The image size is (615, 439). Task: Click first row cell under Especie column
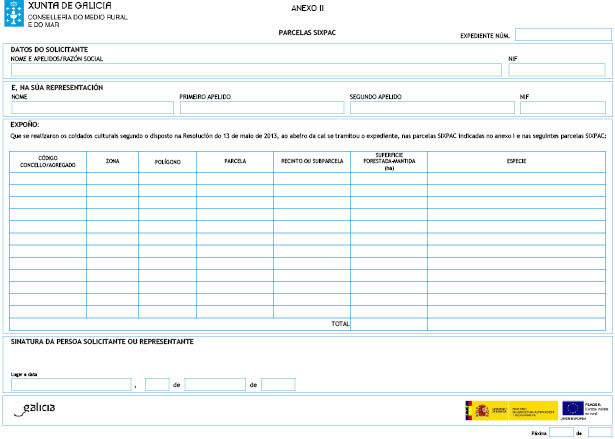pyautogui.click(x=517, y=179)
